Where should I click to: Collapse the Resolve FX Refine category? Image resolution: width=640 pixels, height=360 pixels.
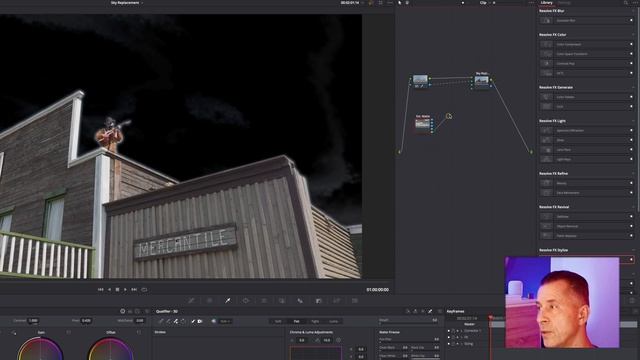tap(633, 173)
